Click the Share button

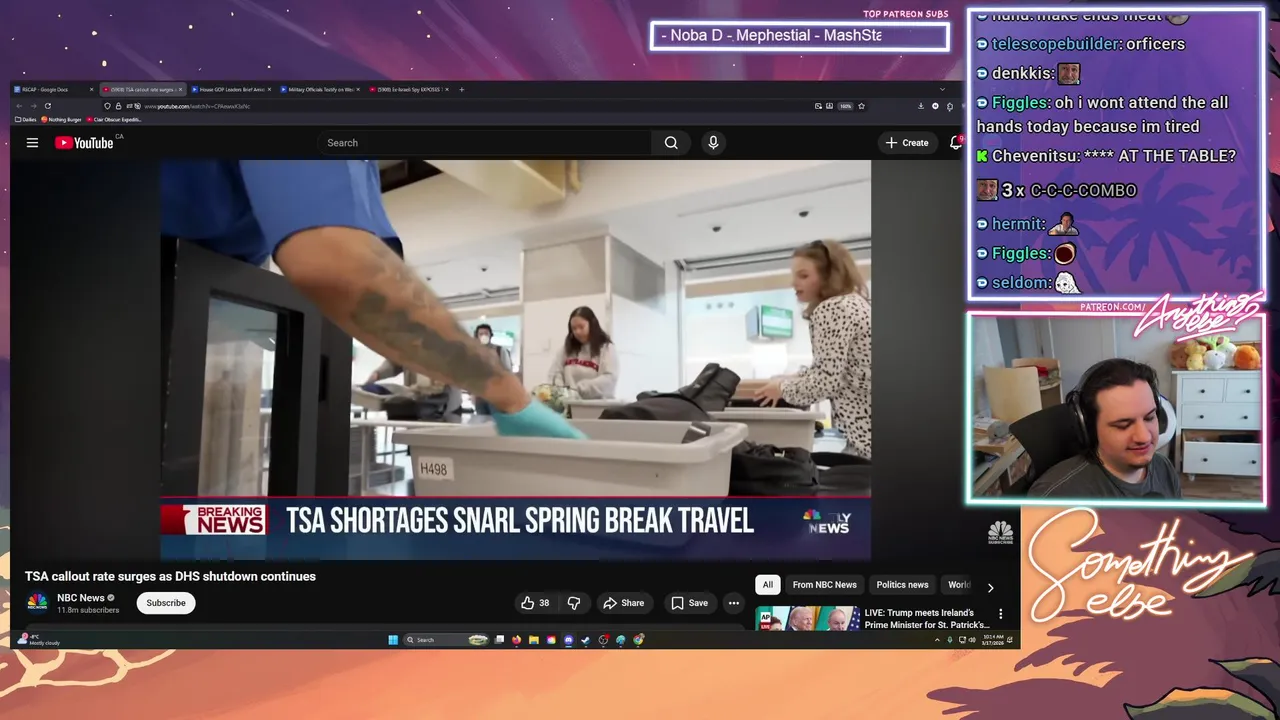623,603
